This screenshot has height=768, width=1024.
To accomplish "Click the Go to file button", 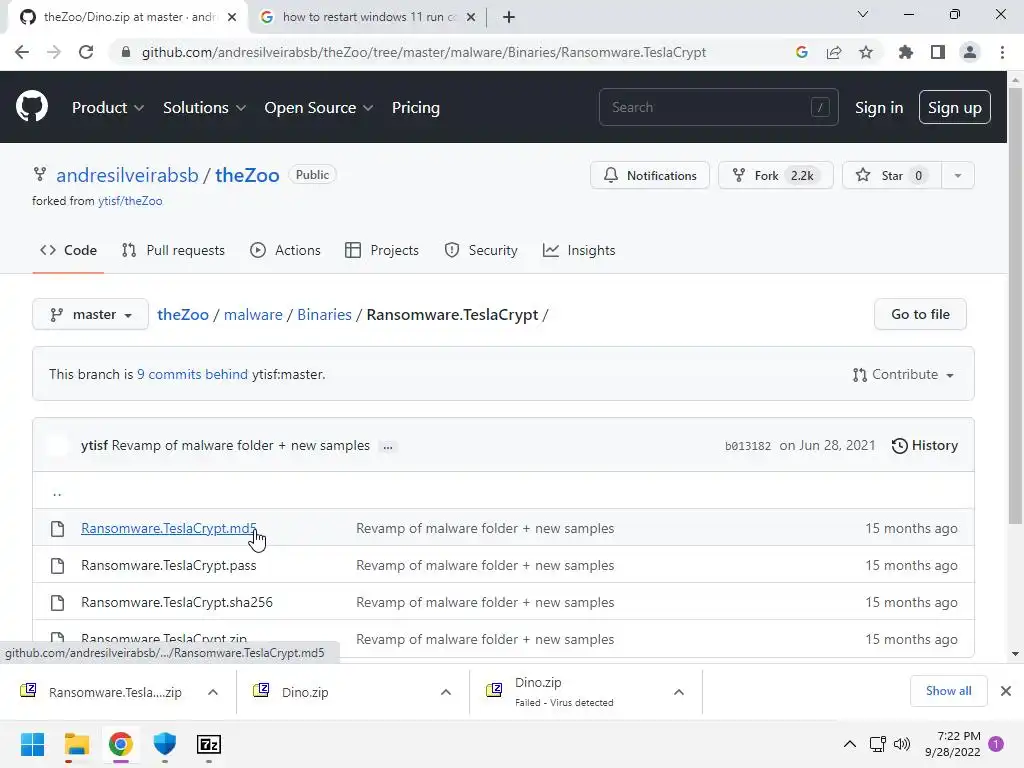I will tap(920, 314).
